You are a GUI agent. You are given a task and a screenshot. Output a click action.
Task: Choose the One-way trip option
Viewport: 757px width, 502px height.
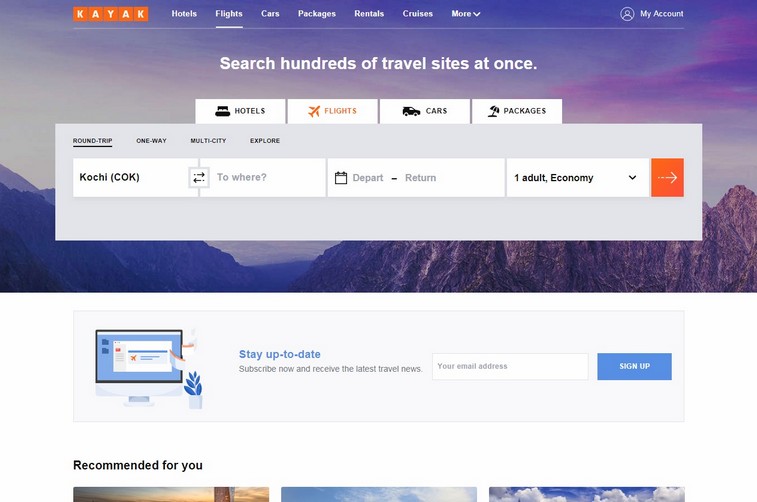click(151, 141)
